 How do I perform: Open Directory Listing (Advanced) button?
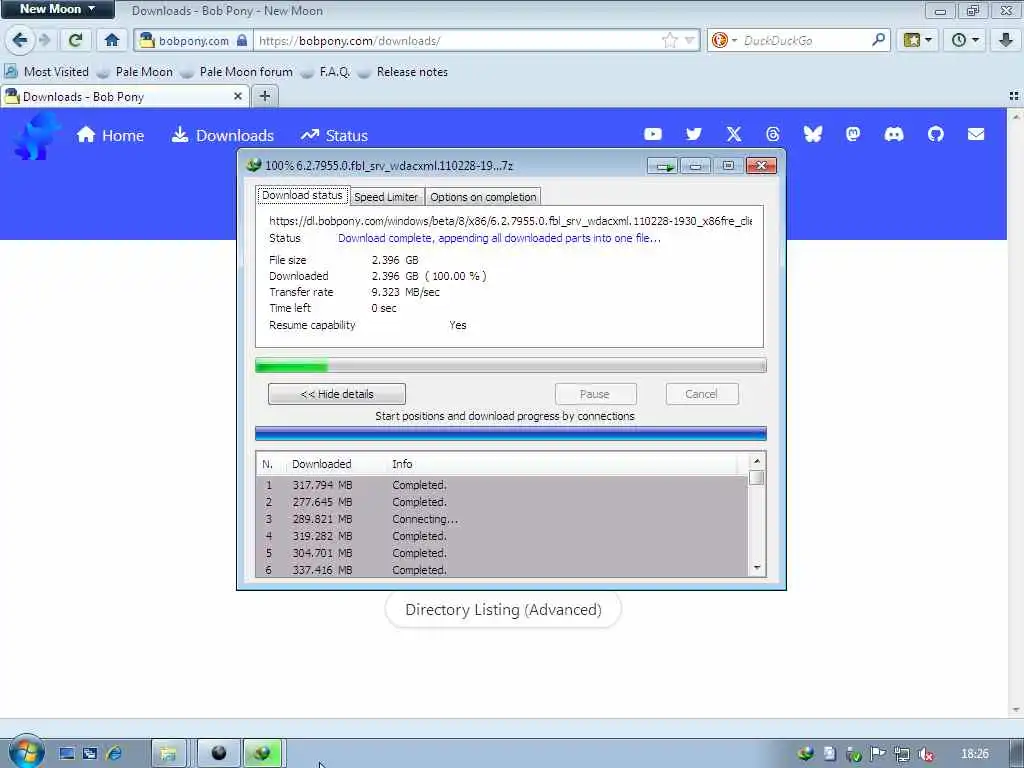[503, 609]
